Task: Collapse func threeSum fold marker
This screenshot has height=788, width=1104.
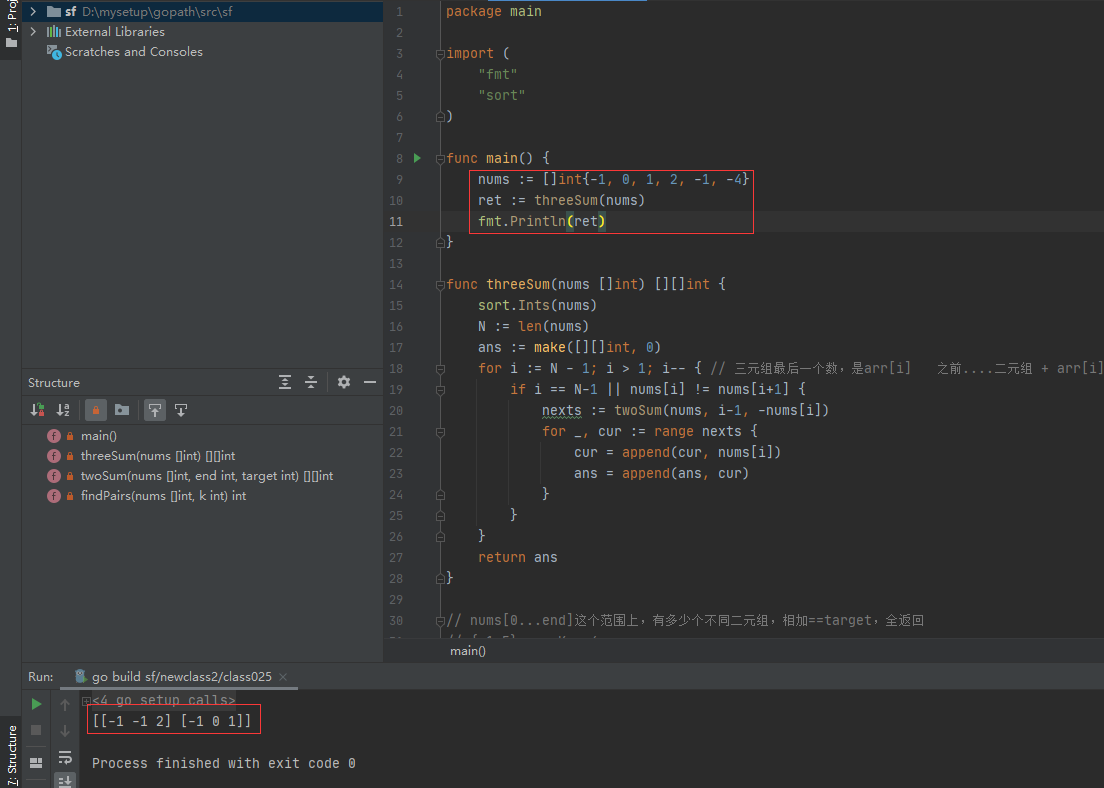Action: pos(440,285)
